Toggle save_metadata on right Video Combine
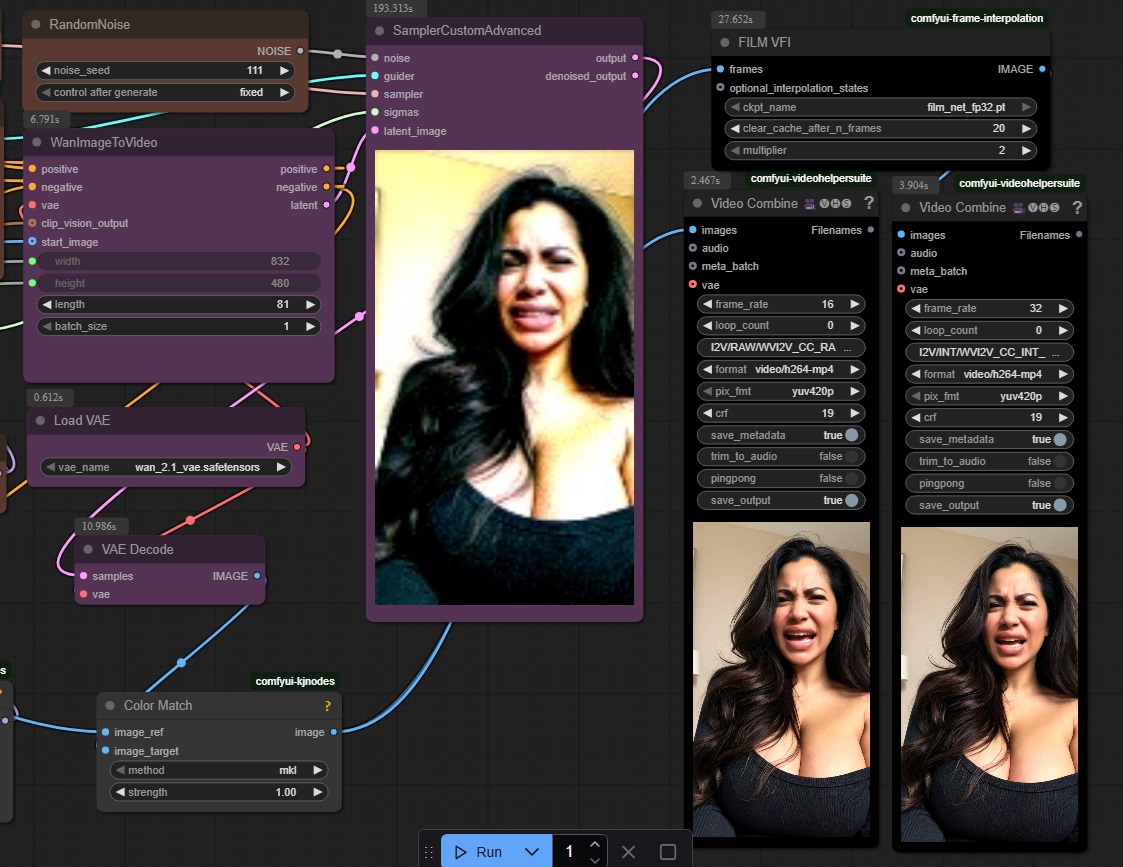Image resolution: width=1123 pixels, height=867 pixels. tap(989, 440)
